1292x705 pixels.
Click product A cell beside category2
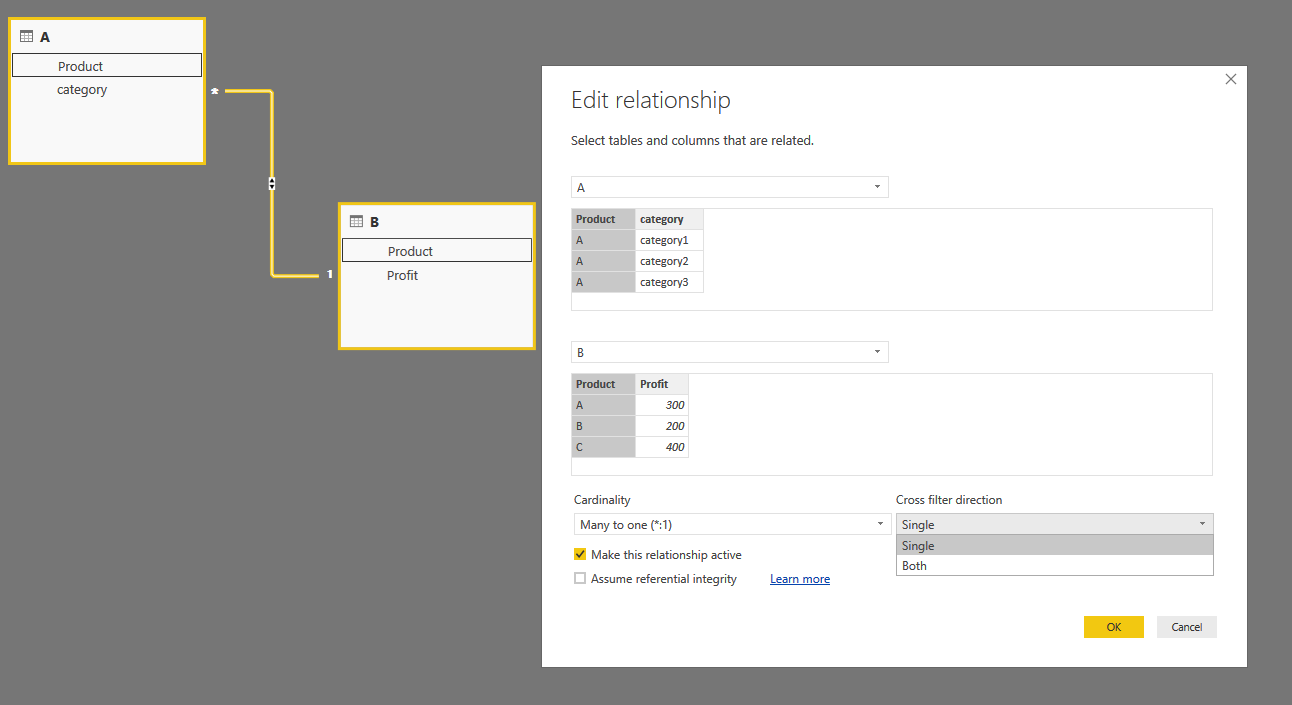pyautogui.click(x=603, y=261)
